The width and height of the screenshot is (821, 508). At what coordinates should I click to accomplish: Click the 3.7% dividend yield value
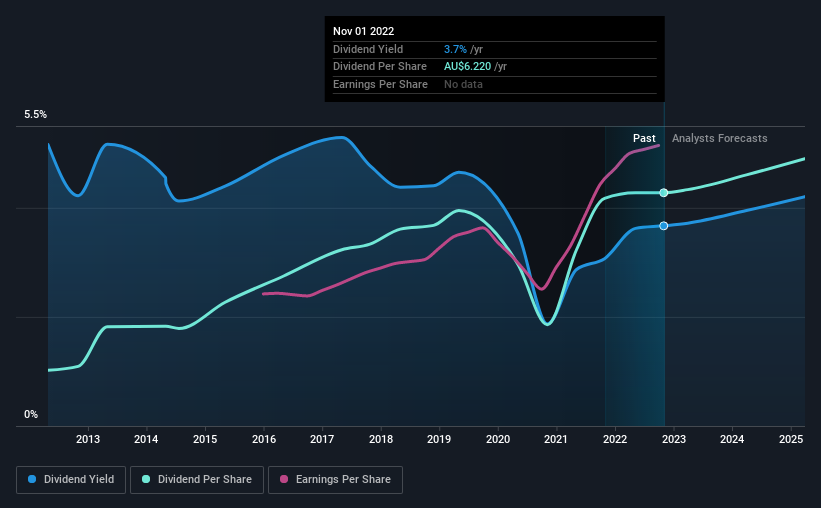(x=455, y=49)
